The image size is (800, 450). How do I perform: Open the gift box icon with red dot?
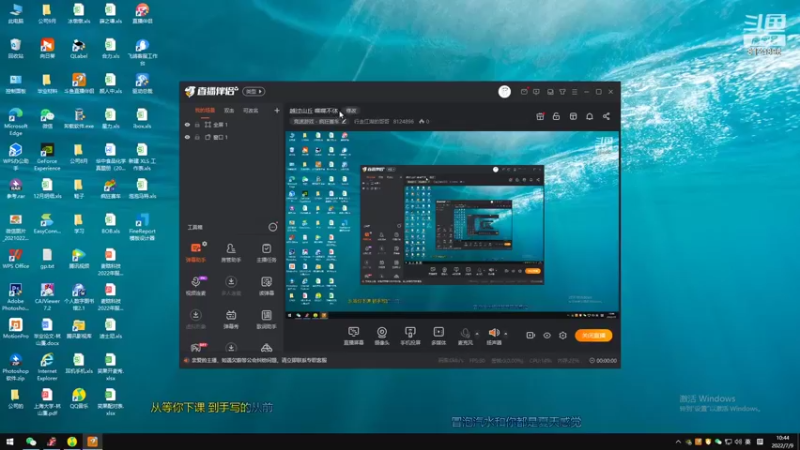tap(540, 116)
